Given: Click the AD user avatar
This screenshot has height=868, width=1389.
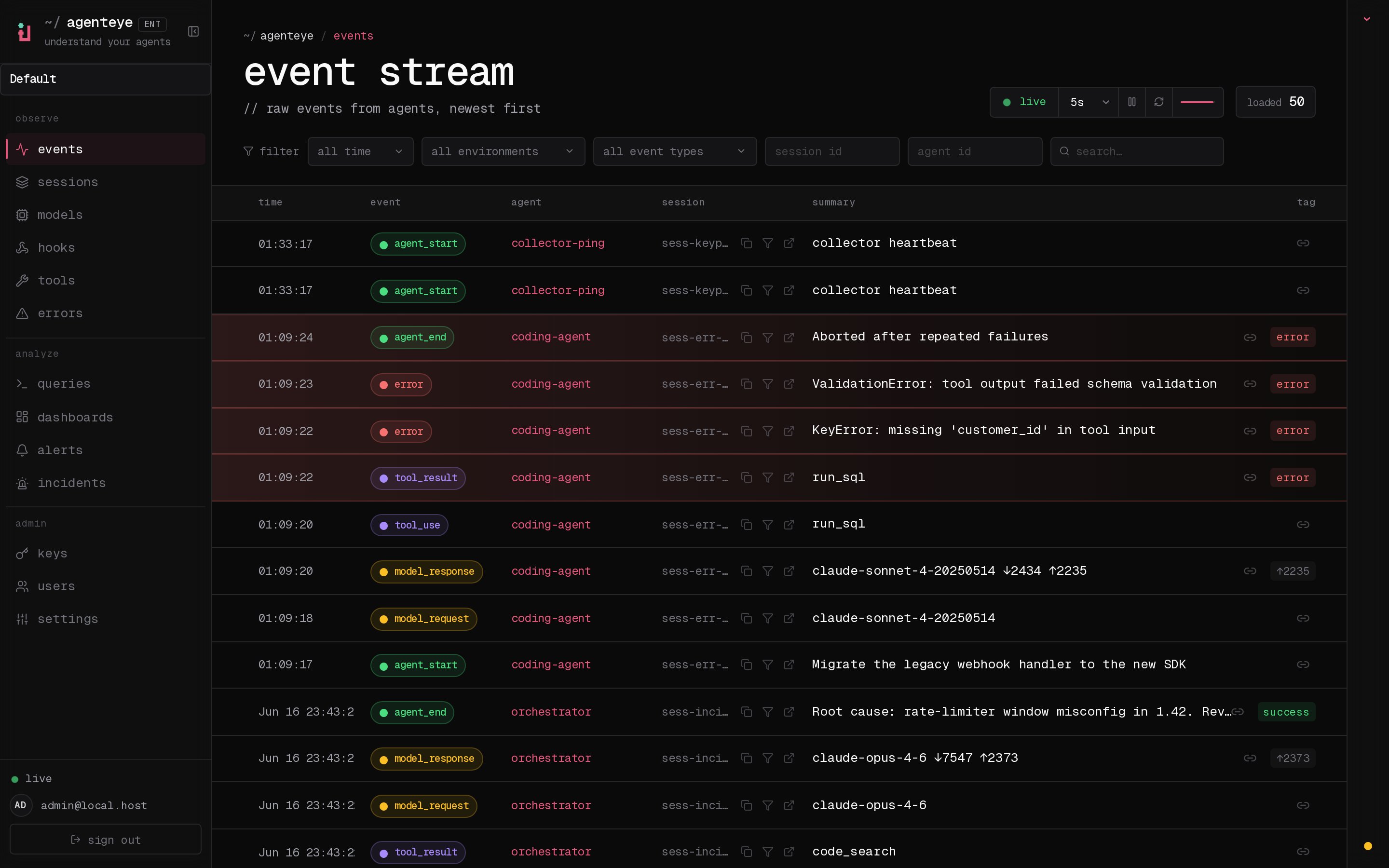Looking at the screenshot, I should coord(21,805).
